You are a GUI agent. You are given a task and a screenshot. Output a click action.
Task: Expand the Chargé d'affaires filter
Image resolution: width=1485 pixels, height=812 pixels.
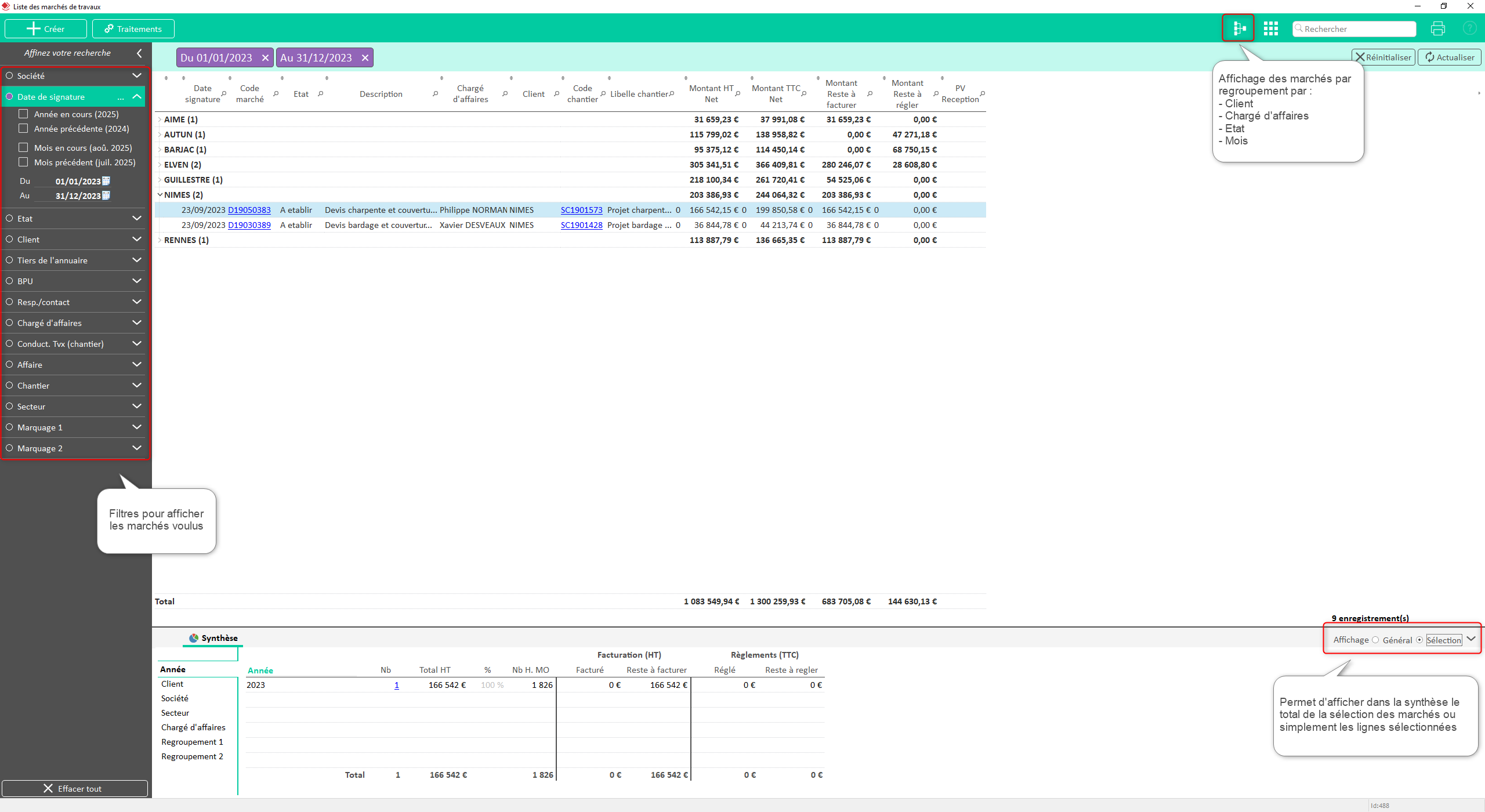pos(137,323)
